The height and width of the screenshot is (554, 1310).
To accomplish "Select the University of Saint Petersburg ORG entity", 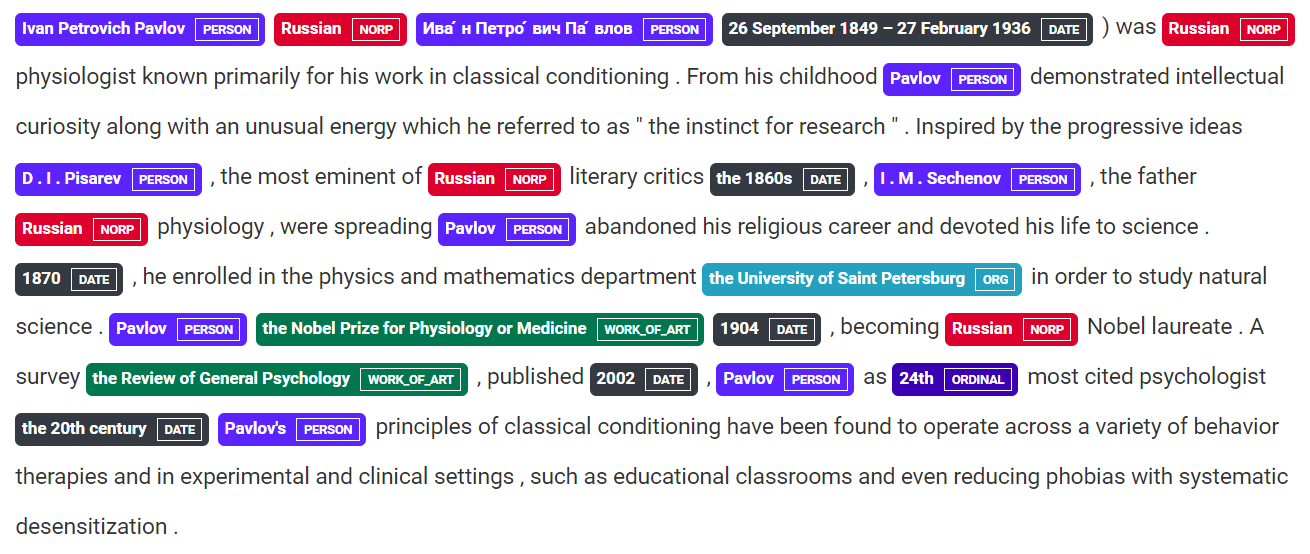I will 861,279.
